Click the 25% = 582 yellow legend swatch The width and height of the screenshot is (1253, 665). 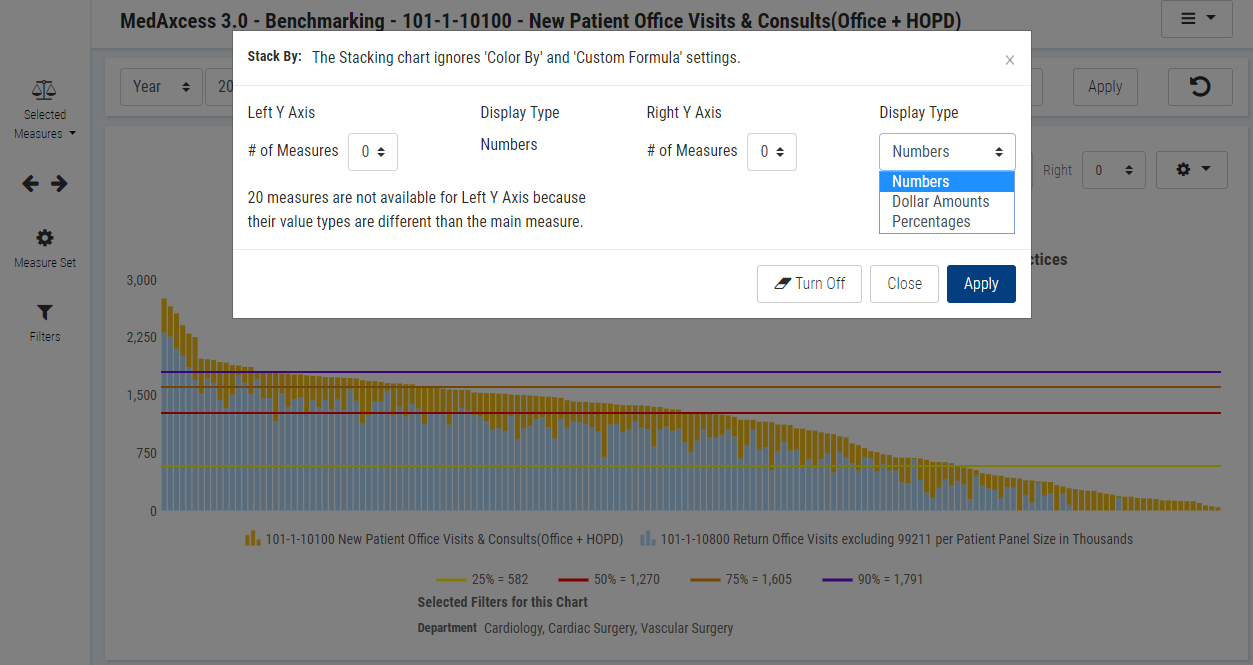point(451,579)
